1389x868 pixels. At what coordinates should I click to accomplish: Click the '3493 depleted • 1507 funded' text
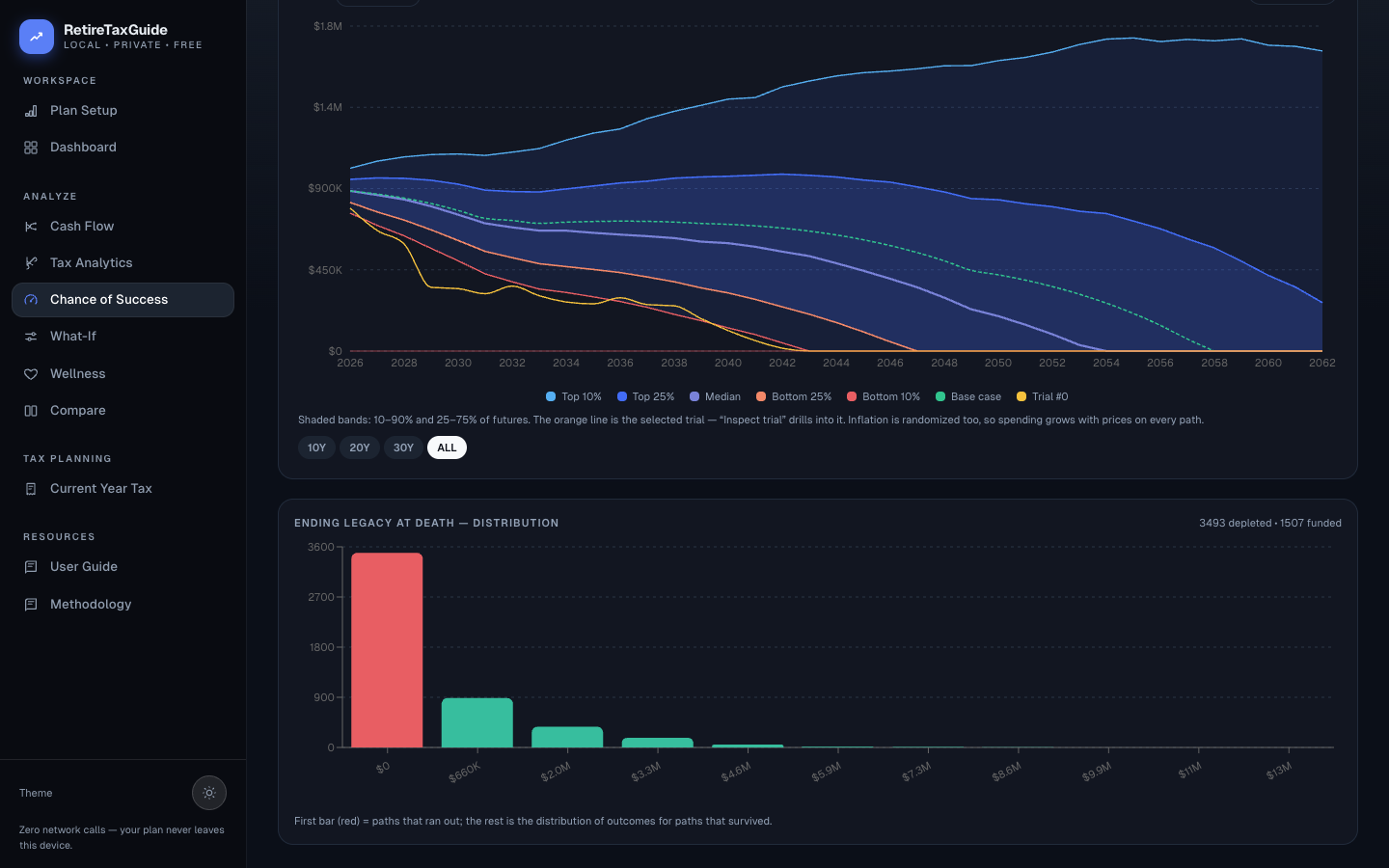(1270, 523)
